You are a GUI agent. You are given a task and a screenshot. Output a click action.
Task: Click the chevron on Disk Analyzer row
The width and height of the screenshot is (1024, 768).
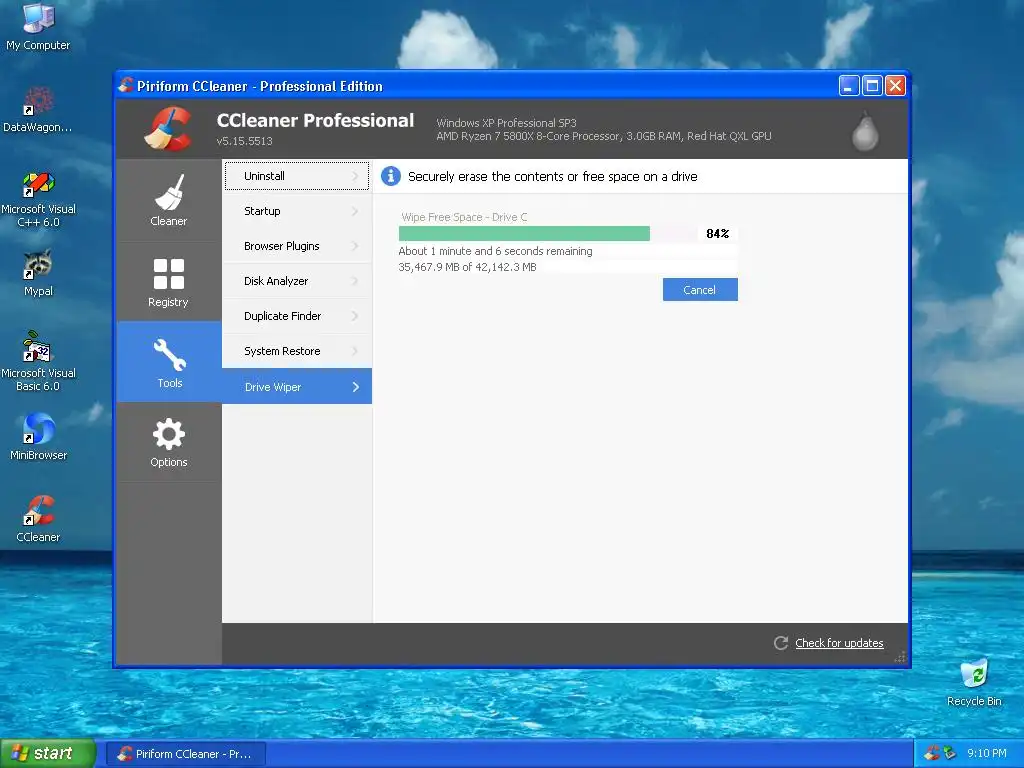355,281
